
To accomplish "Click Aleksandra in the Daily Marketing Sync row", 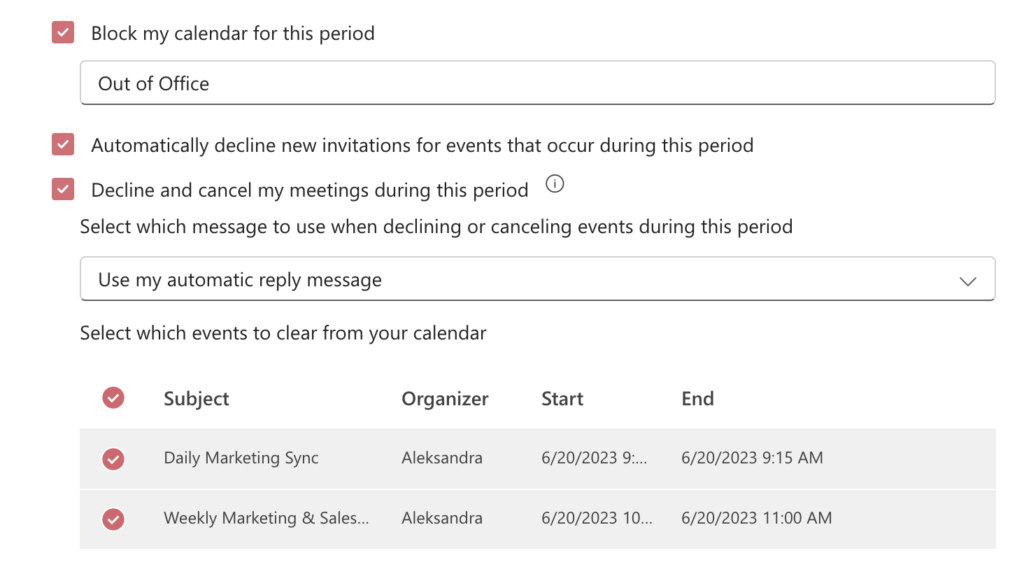I will pyautogui.click(x=442, y=458).
